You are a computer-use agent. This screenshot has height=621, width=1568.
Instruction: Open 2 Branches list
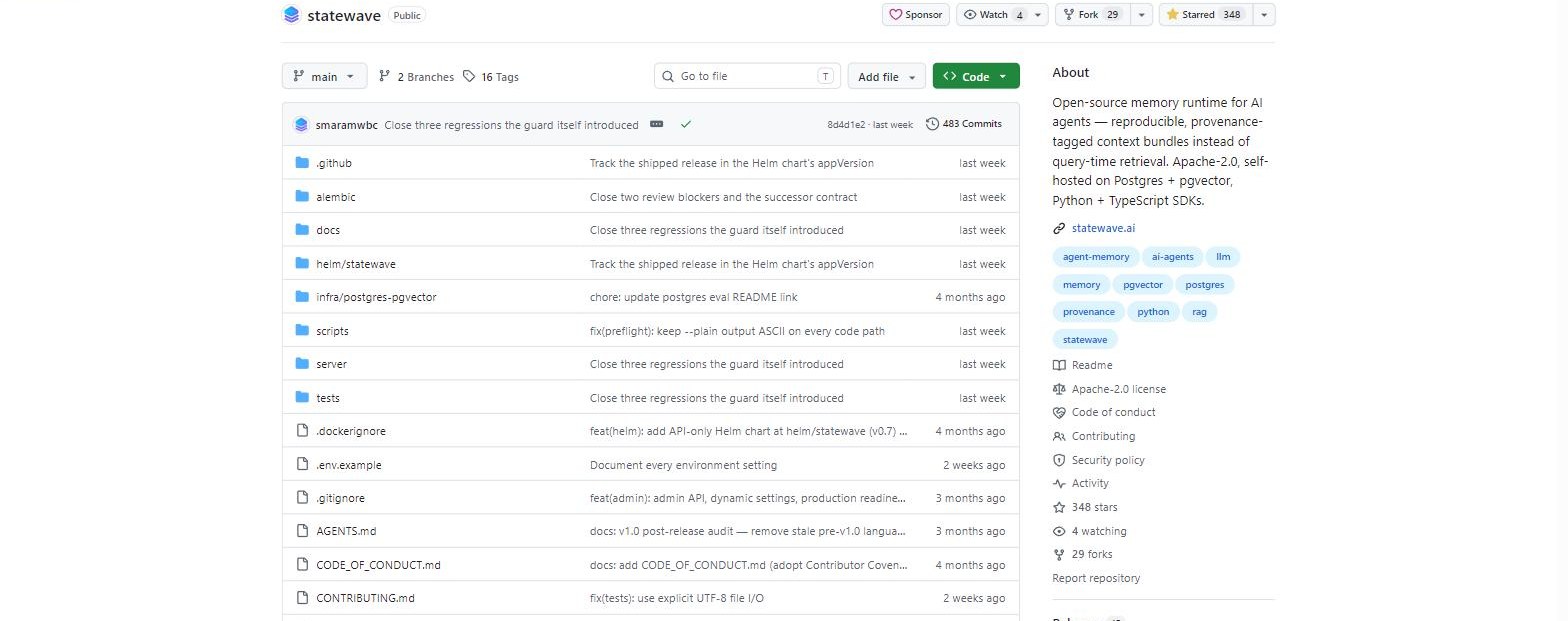(x=416, y=77)
